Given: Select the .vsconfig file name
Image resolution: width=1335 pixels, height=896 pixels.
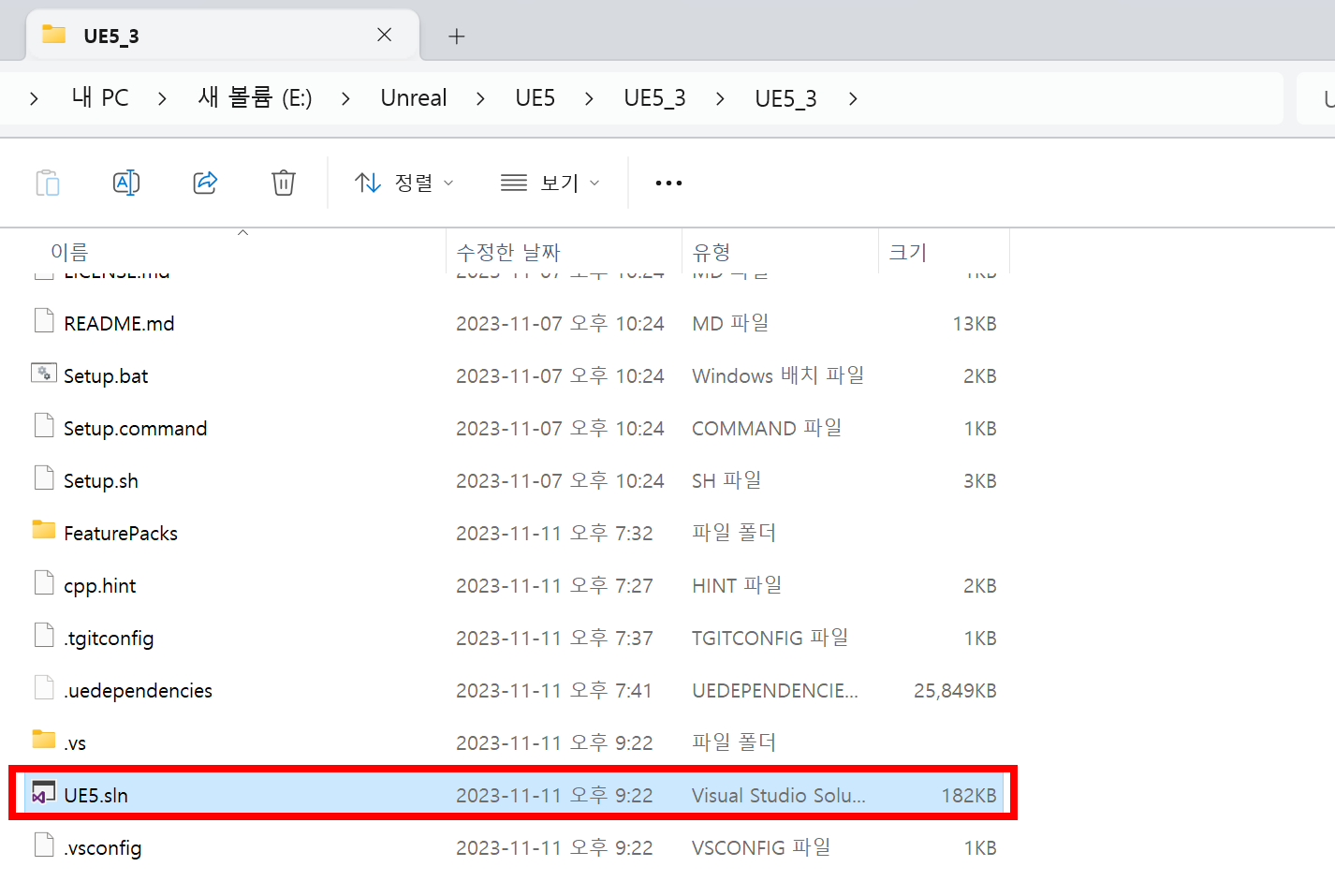Looking at the screenshot, I should click(103, 848).
